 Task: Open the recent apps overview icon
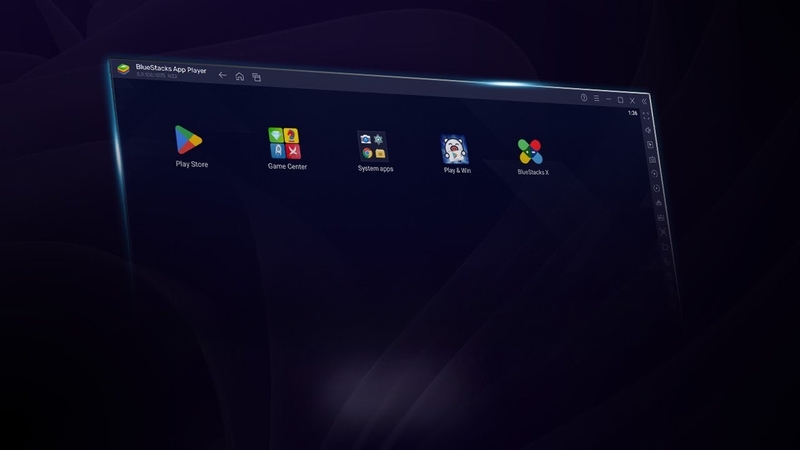tap(257, 78)
